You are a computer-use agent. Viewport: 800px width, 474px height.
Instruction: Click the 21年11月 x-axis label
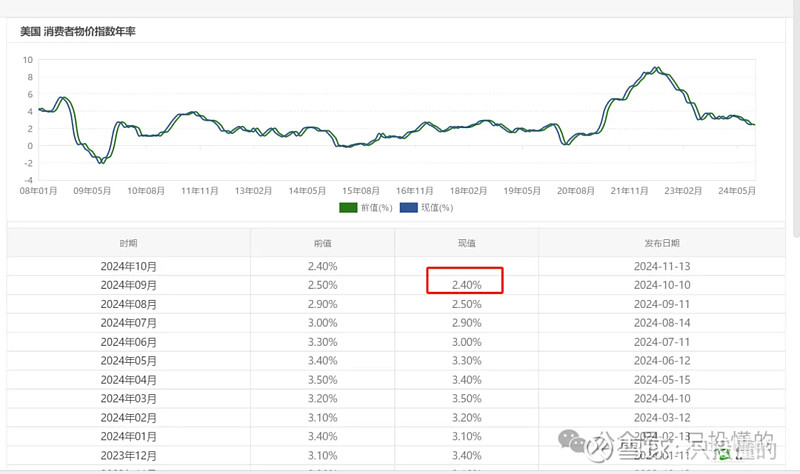(x=630, y=191)
